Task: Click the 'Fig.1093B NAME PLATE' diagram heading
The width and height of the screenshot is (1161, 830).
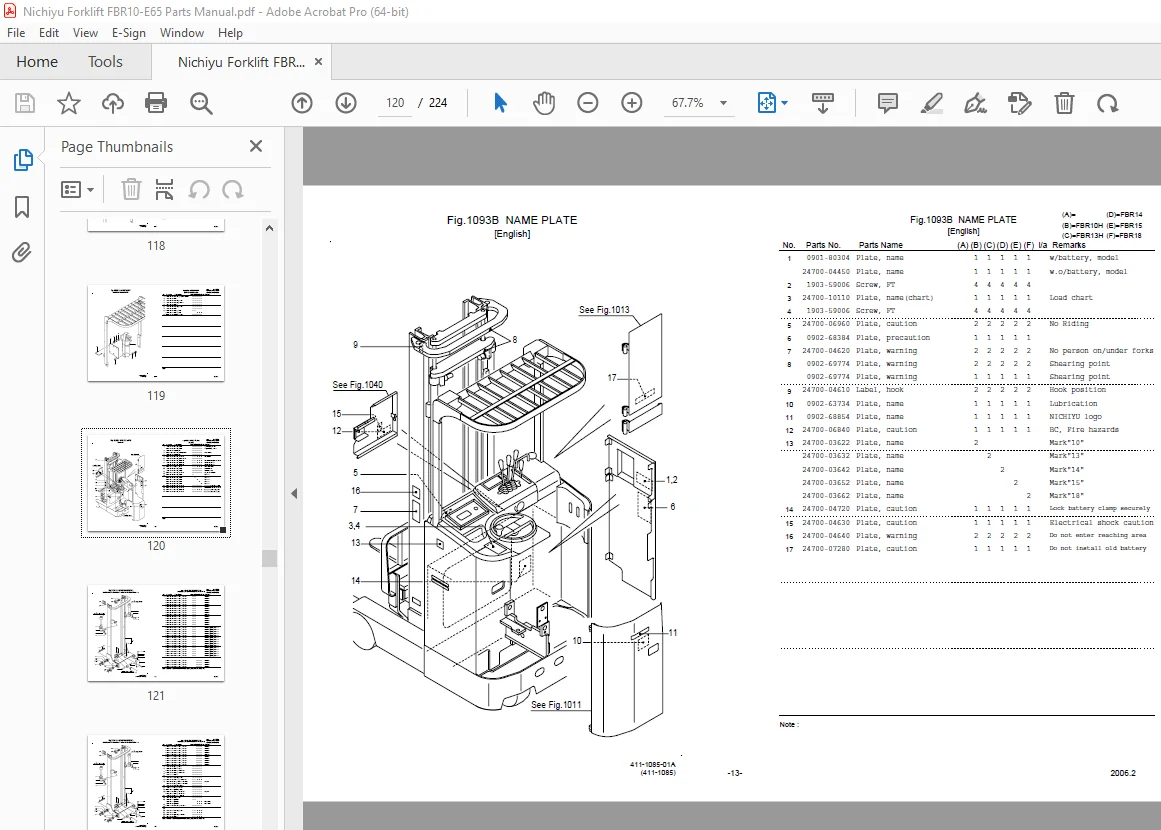Action: [x=512, y=220]
